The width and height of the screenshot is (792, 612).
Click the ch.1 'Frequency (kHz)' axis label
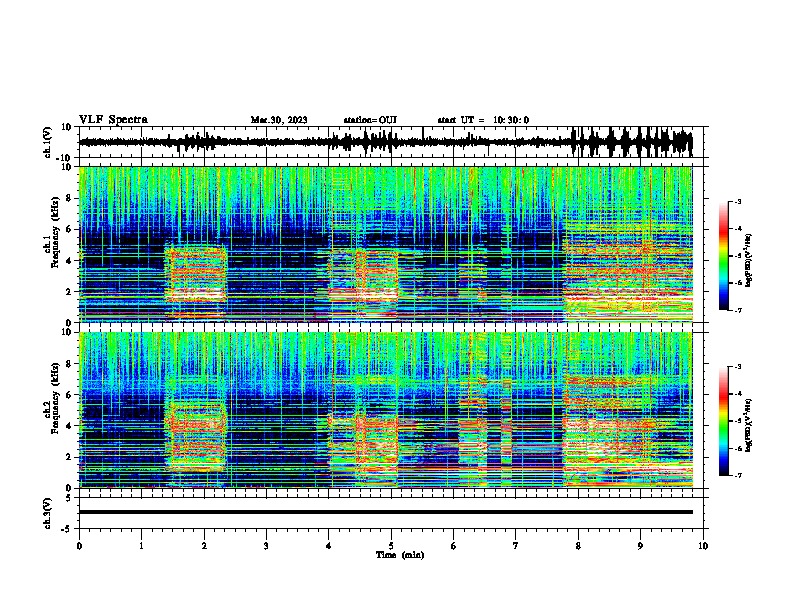coord(55,232)
